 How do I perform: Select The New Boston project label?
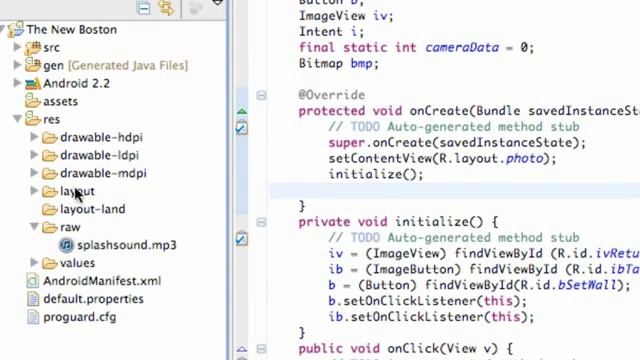(x=72, y=30)
